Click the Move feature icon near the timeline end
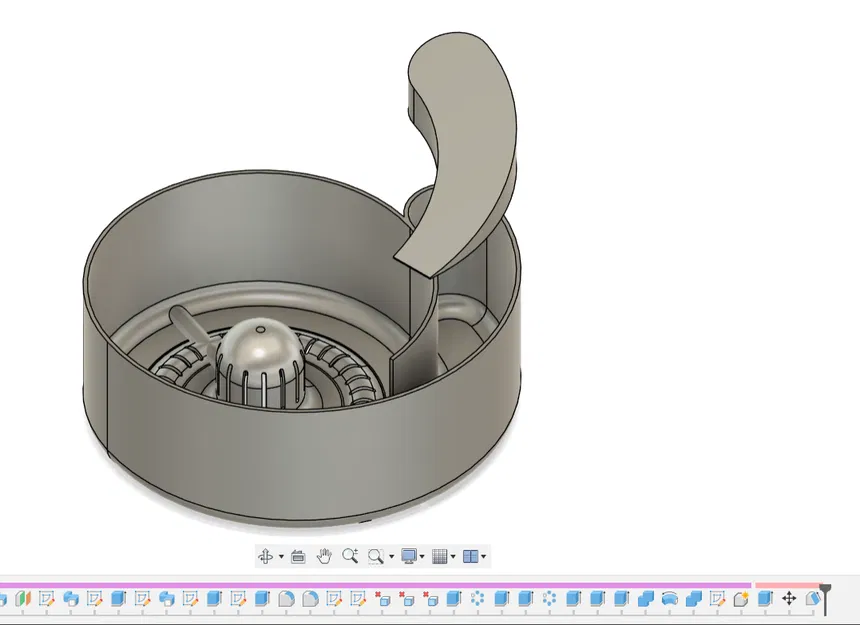 [790, 599]
